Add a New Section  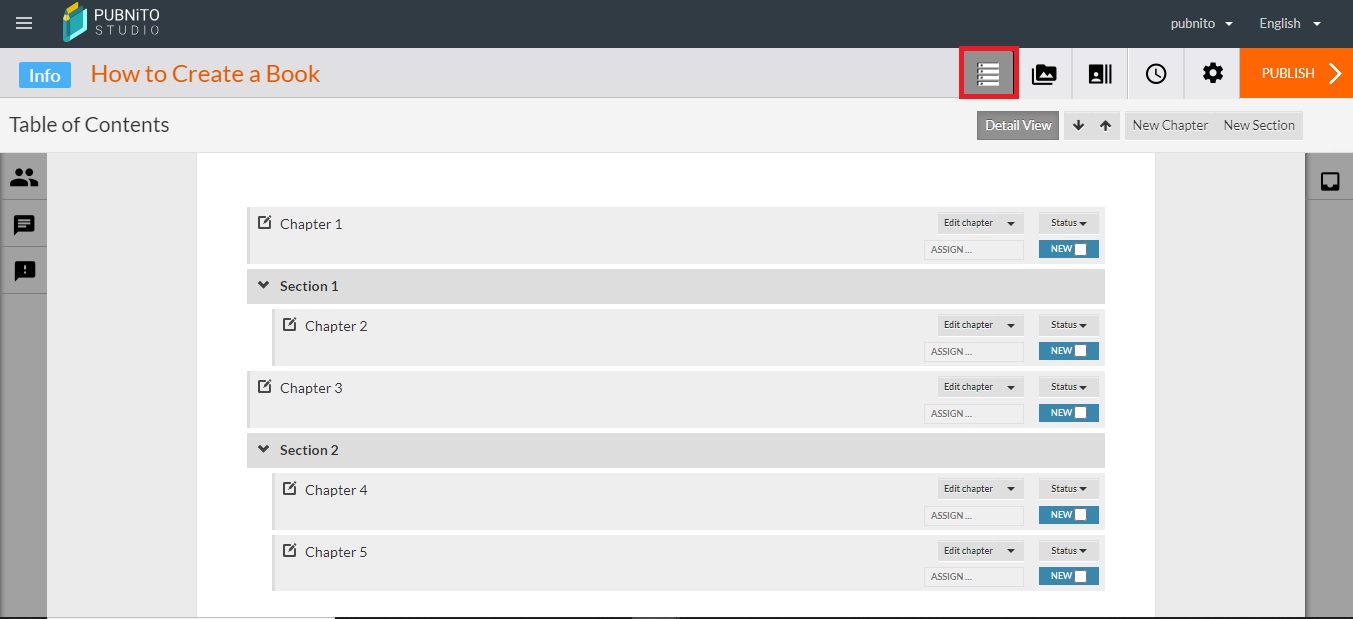pos(1259,125)
